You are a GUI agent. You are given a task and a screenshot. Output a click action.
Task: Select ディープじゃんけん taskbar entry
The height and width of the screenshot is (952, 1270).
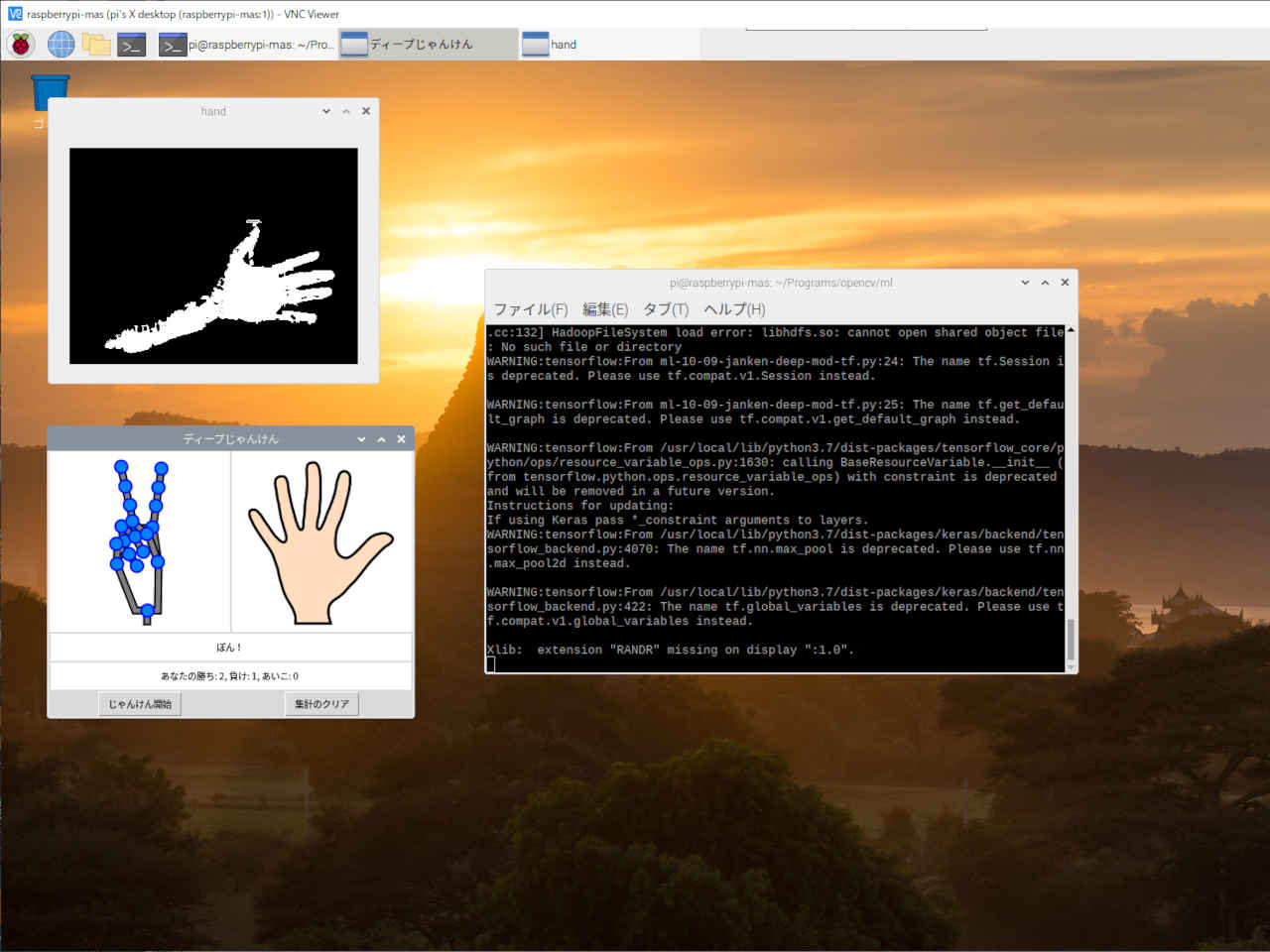point(428,45)
